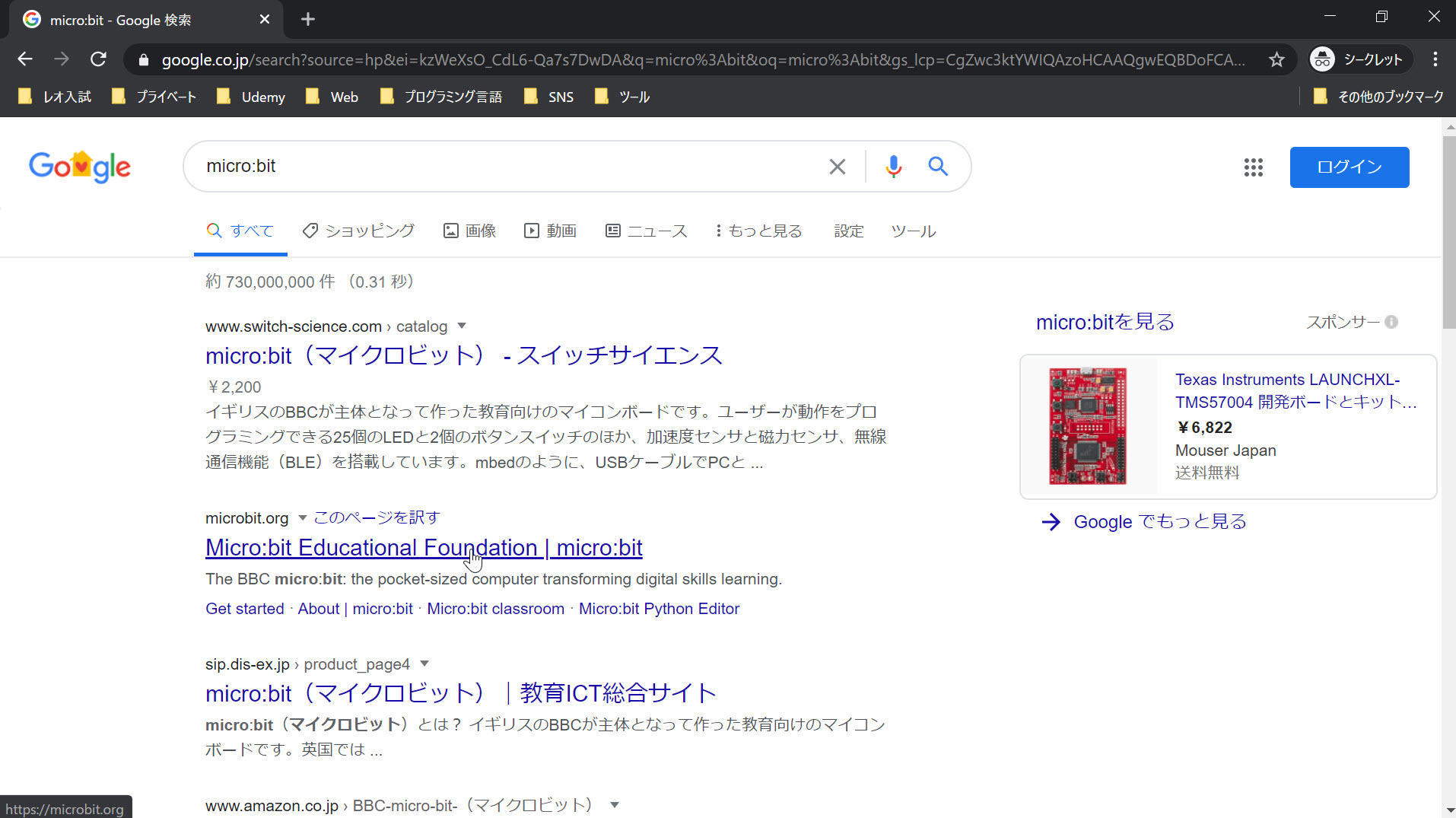Screen dimensions: 1456x818
Task: Expand options arrow beside switch-science.com URL
Action: click(461, 326)
